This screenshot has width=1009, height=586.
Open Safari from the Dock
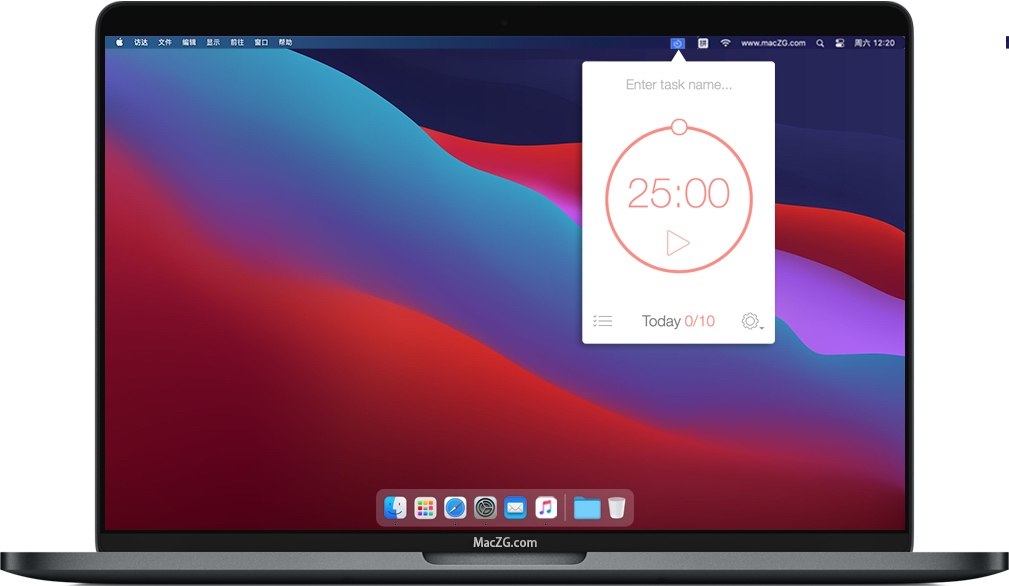(x=454, y=507)
